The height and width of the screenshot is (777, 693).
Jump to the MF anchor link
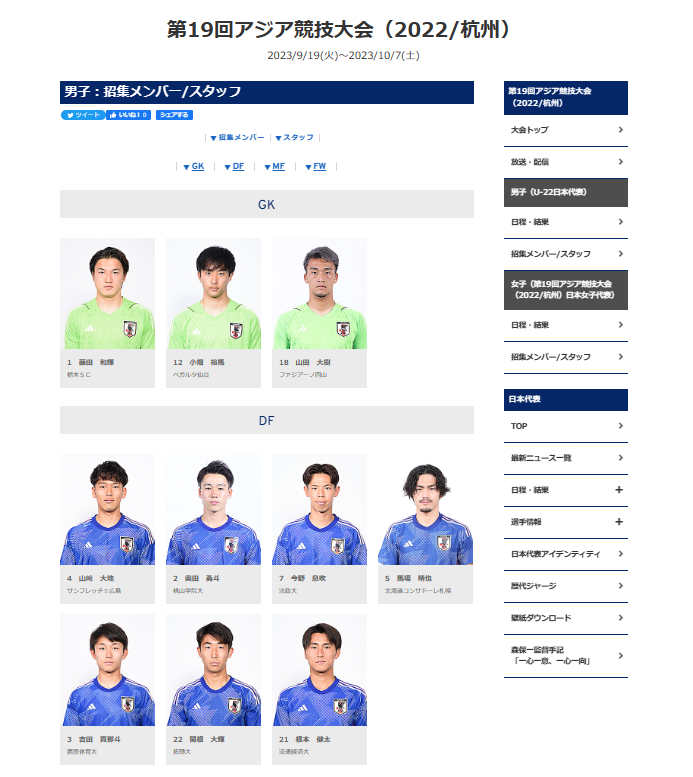click(x=277, y=167)
